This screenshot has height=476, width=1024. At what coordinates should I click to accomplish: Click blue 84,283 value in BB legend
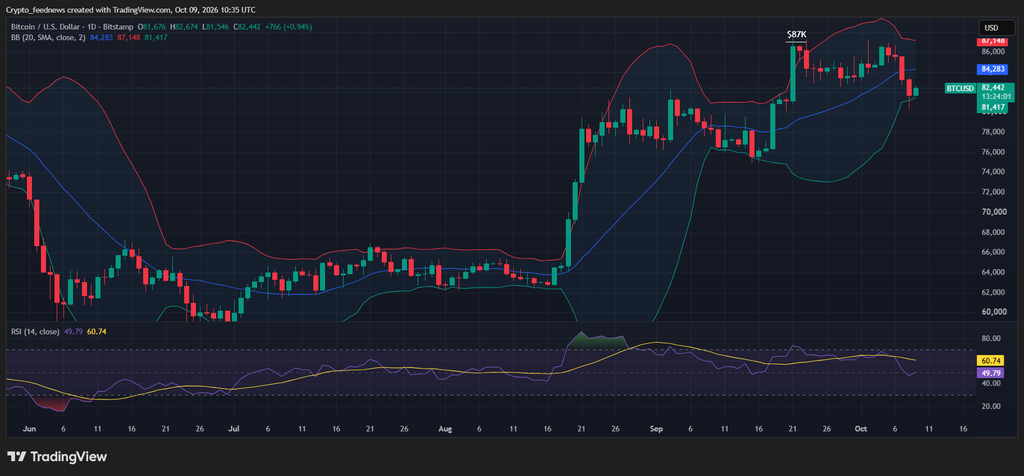coord(101,37)
